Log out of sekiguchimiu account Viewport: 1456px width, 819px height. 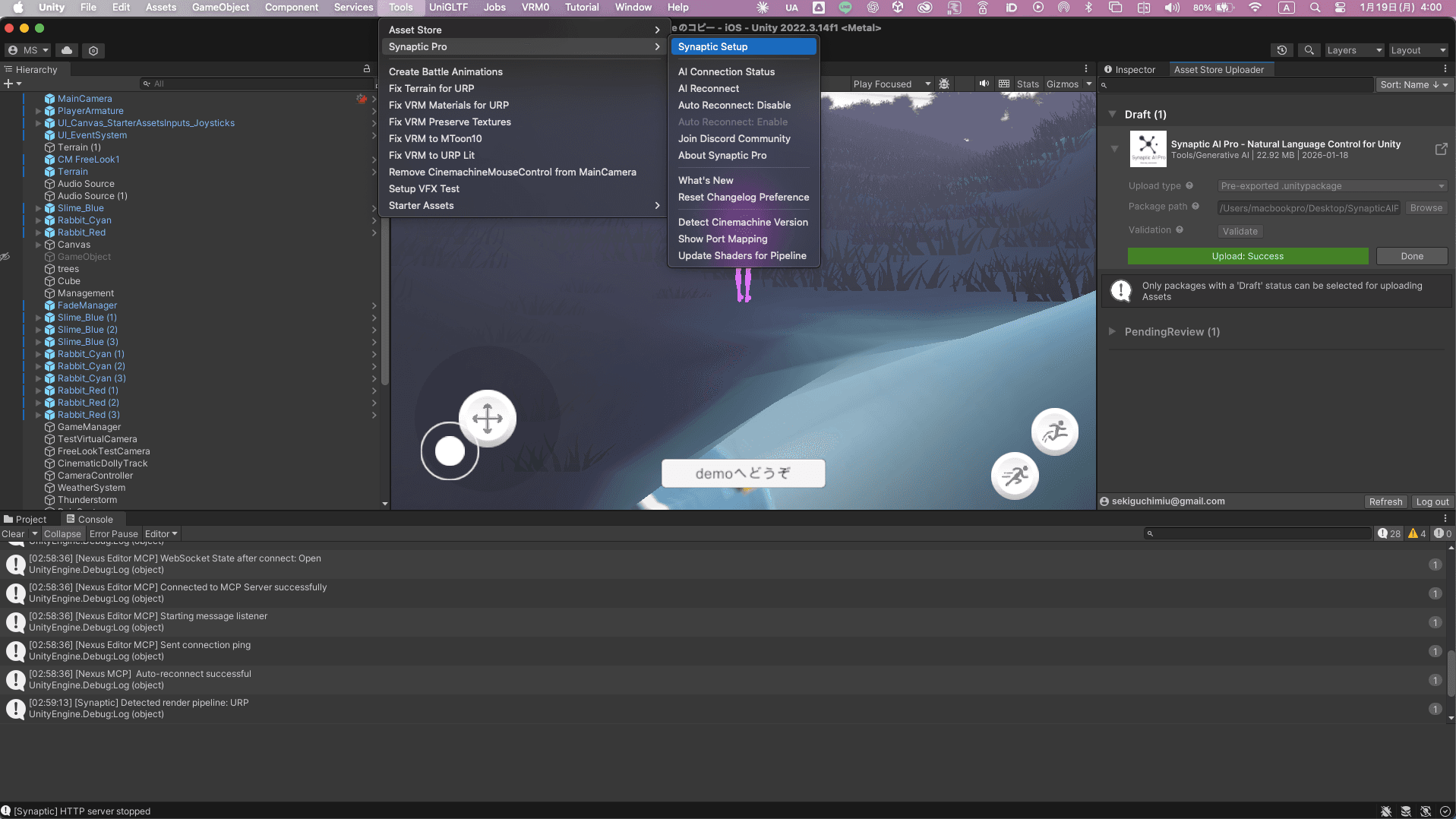point(1432,501)
